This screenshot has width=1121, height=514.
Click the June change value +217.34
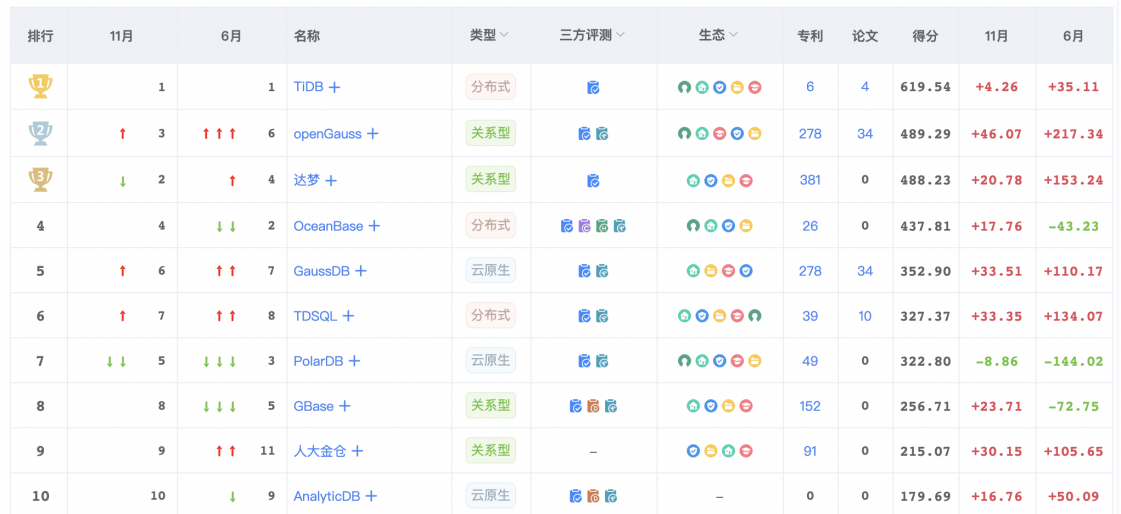click(x=1073, y=133)
